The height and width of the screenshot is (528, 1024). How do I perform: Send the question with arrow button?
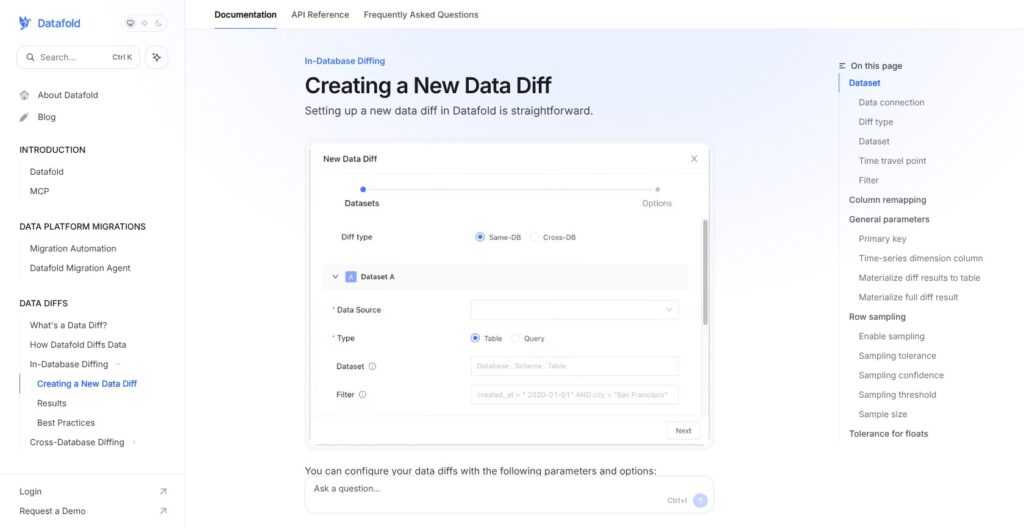700,501
